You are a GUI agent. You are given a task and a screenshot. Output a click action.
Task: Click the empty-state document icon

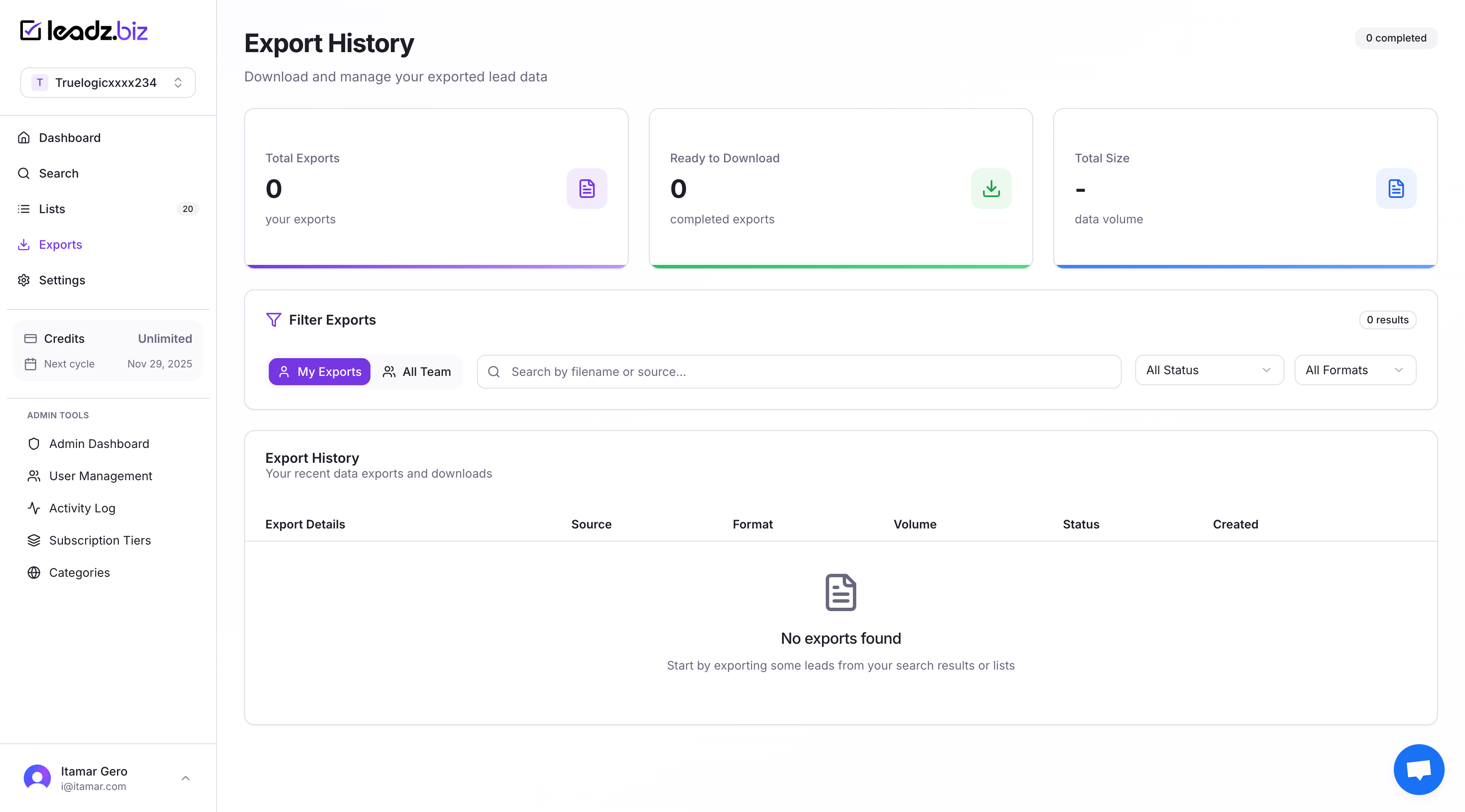840,592
